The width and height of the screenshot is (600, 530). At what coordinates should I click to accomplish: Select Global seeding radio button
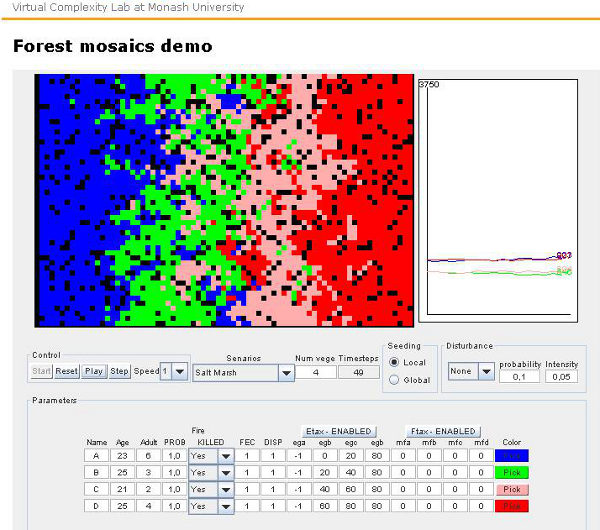(x=393, y=380)
